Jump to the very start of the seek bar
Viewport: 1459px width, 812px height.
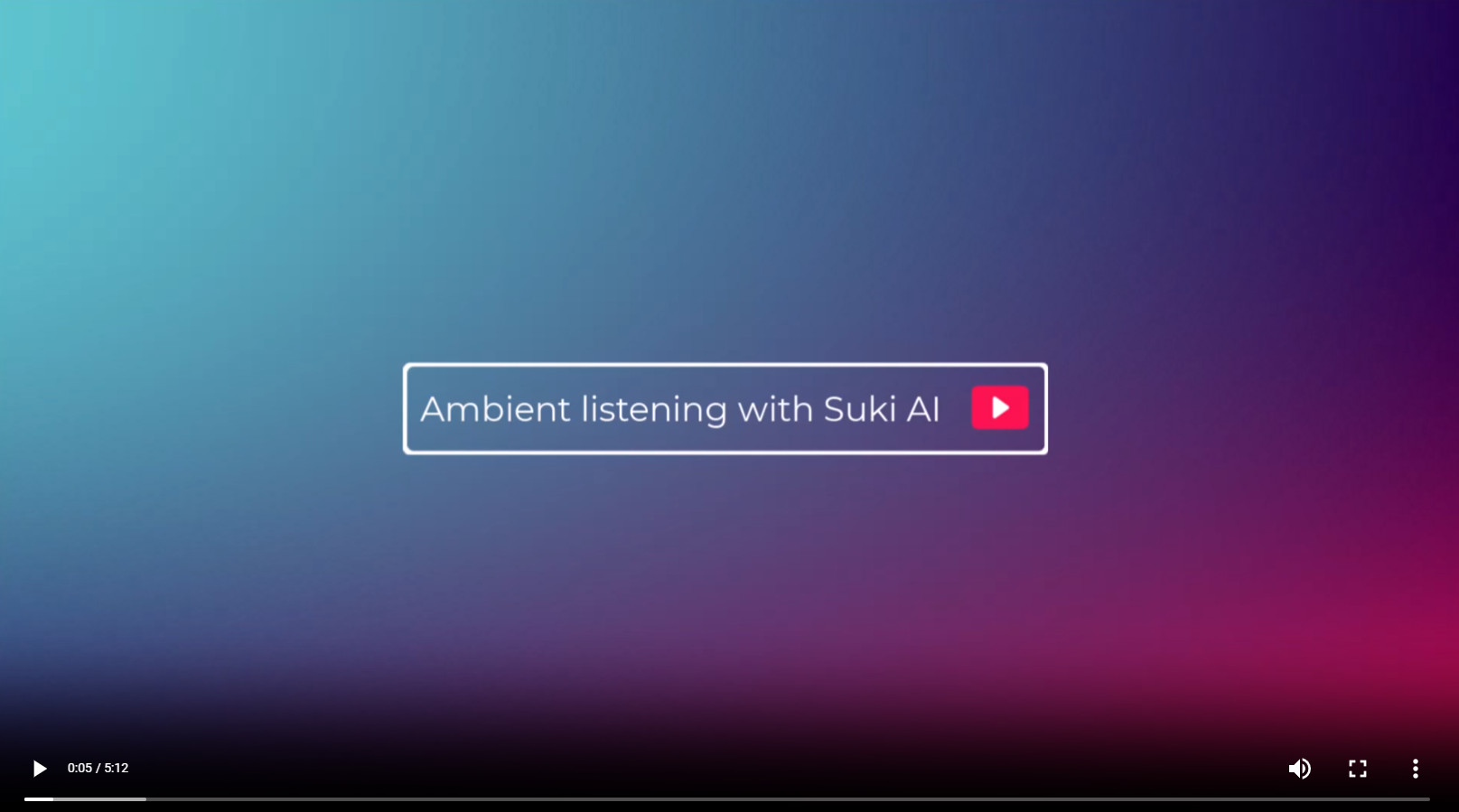(x=25, y=799)
